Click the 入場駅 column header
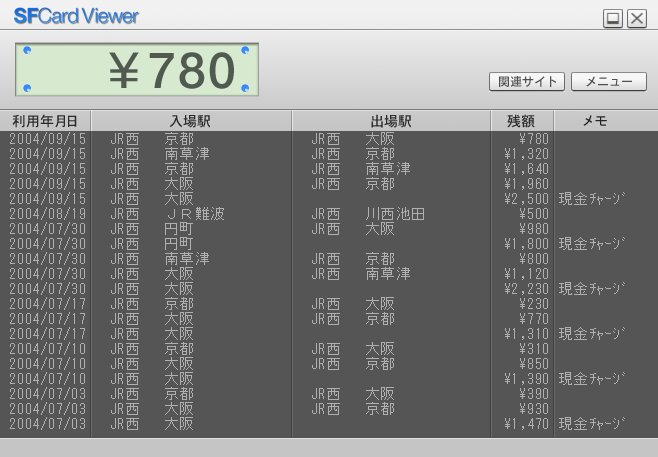 tap(190, 121)
